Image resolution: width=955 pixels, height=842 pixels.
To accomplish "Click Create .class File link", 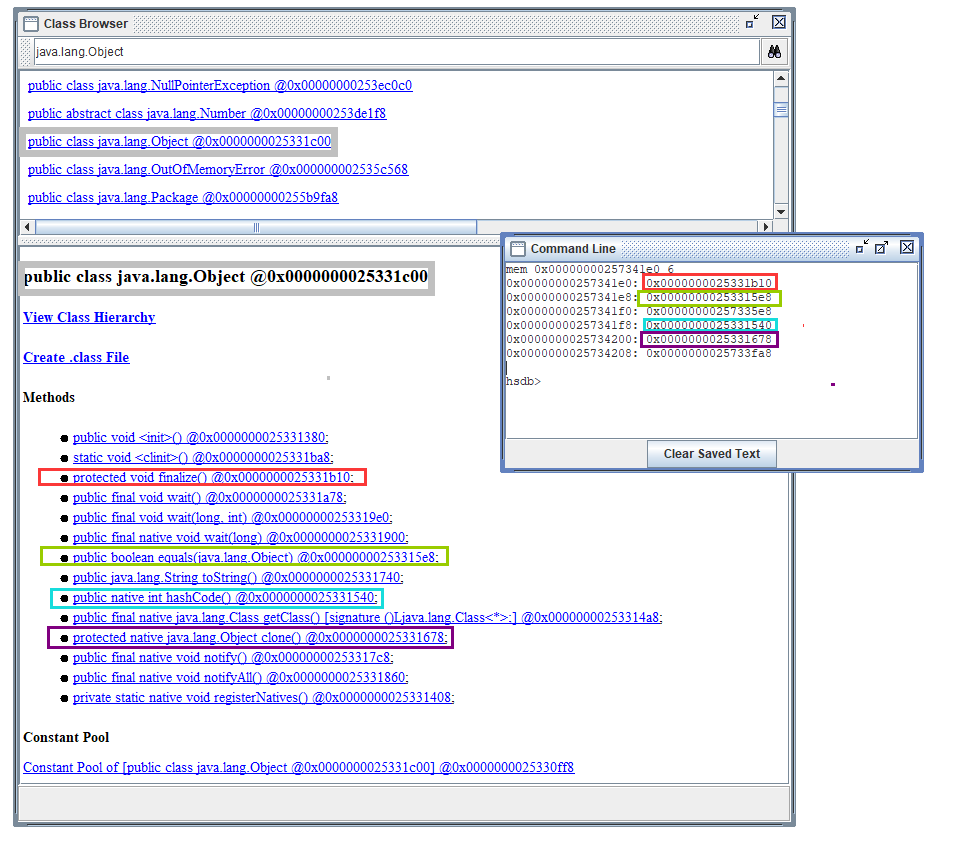I will click(76, 358).
